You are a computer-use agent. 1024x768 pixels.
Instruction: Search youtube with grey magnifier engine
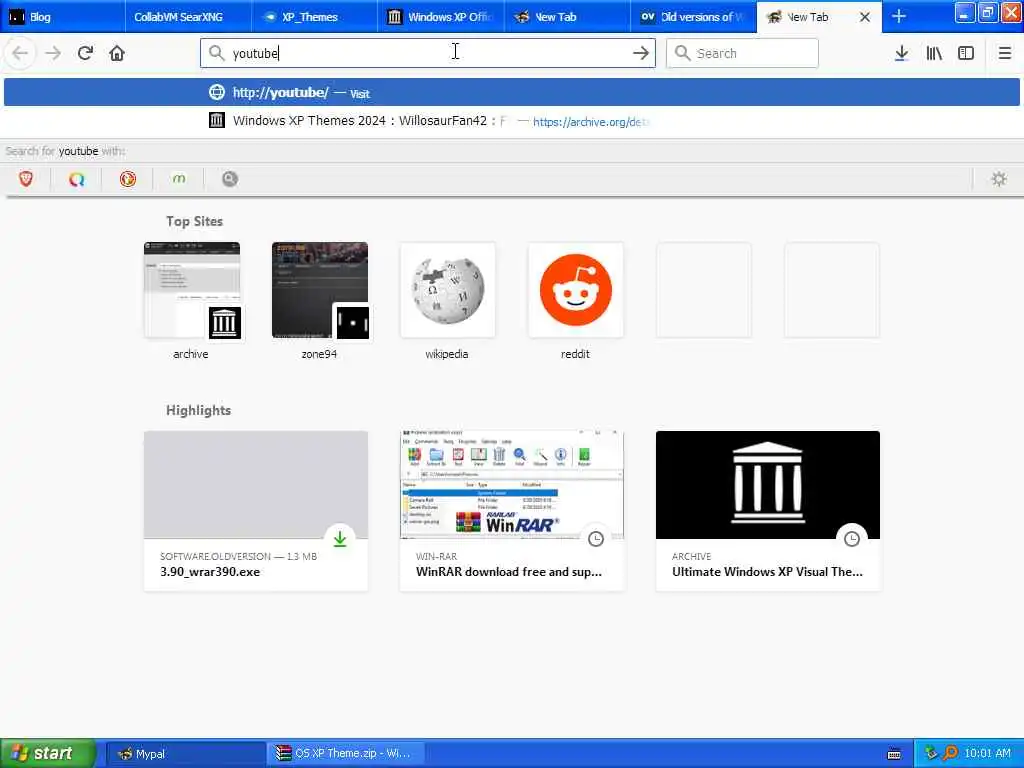coord(230,179)
